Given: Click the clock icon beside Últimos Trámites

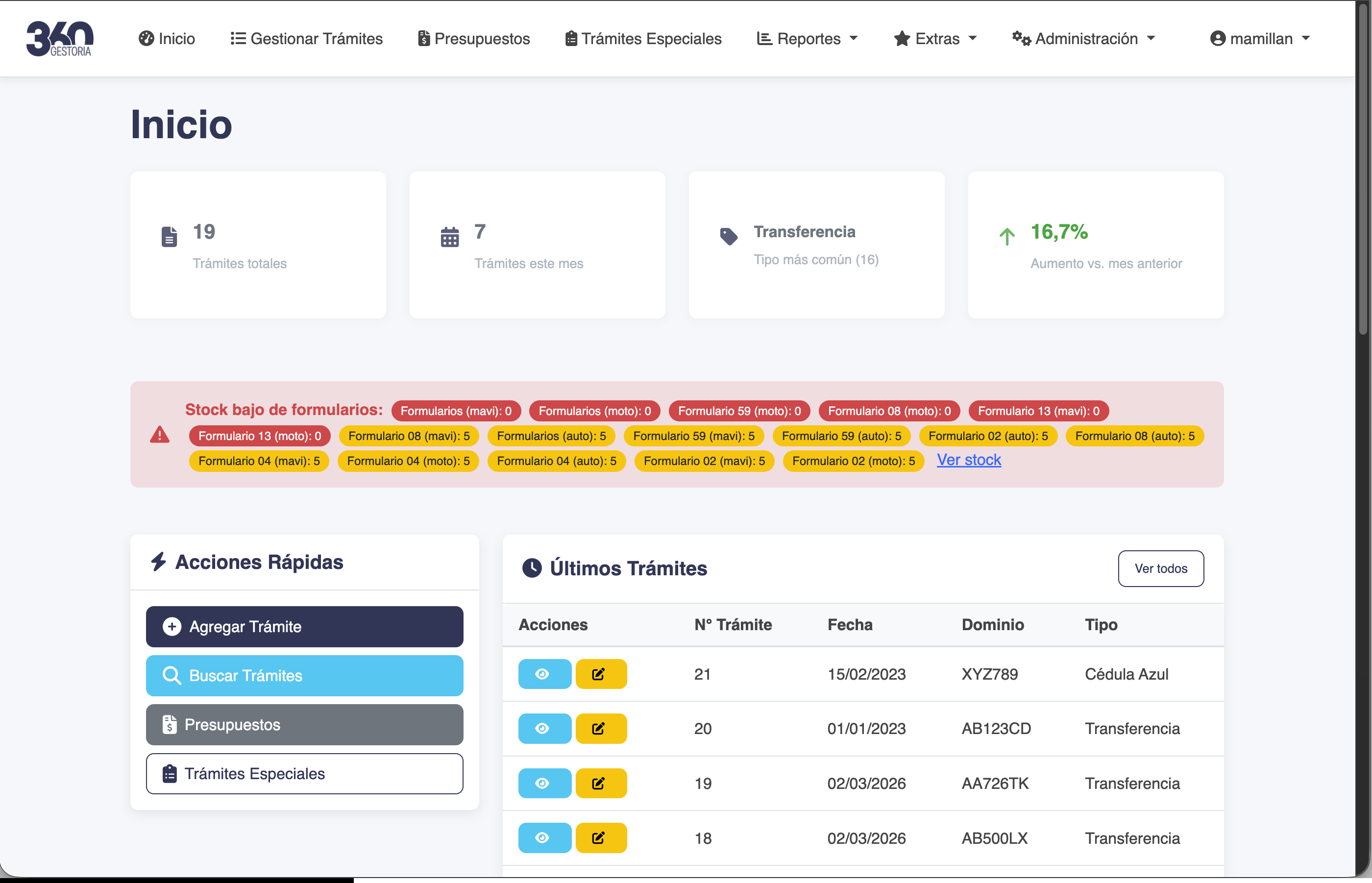Looking at the screenshot, I should (x=532, y=568).
